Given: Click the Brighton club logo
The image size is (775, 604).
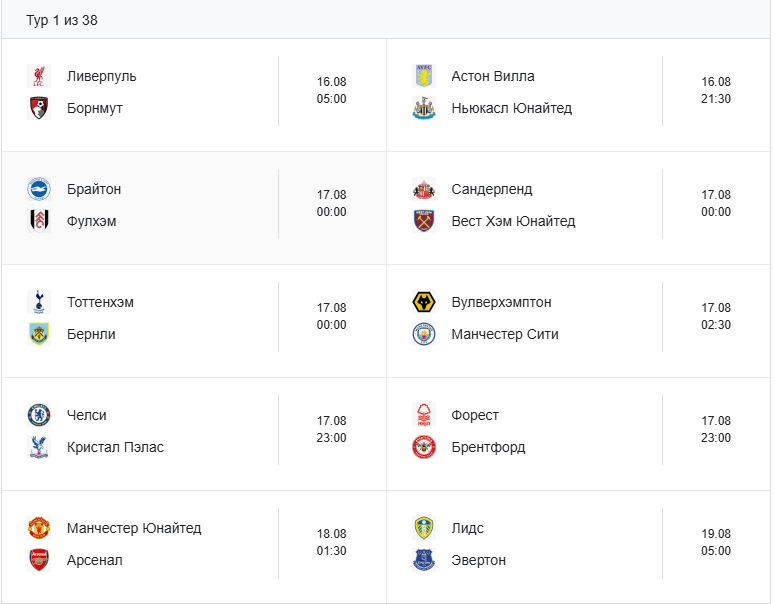Looking at the screenshot, I should coord(39,189).
